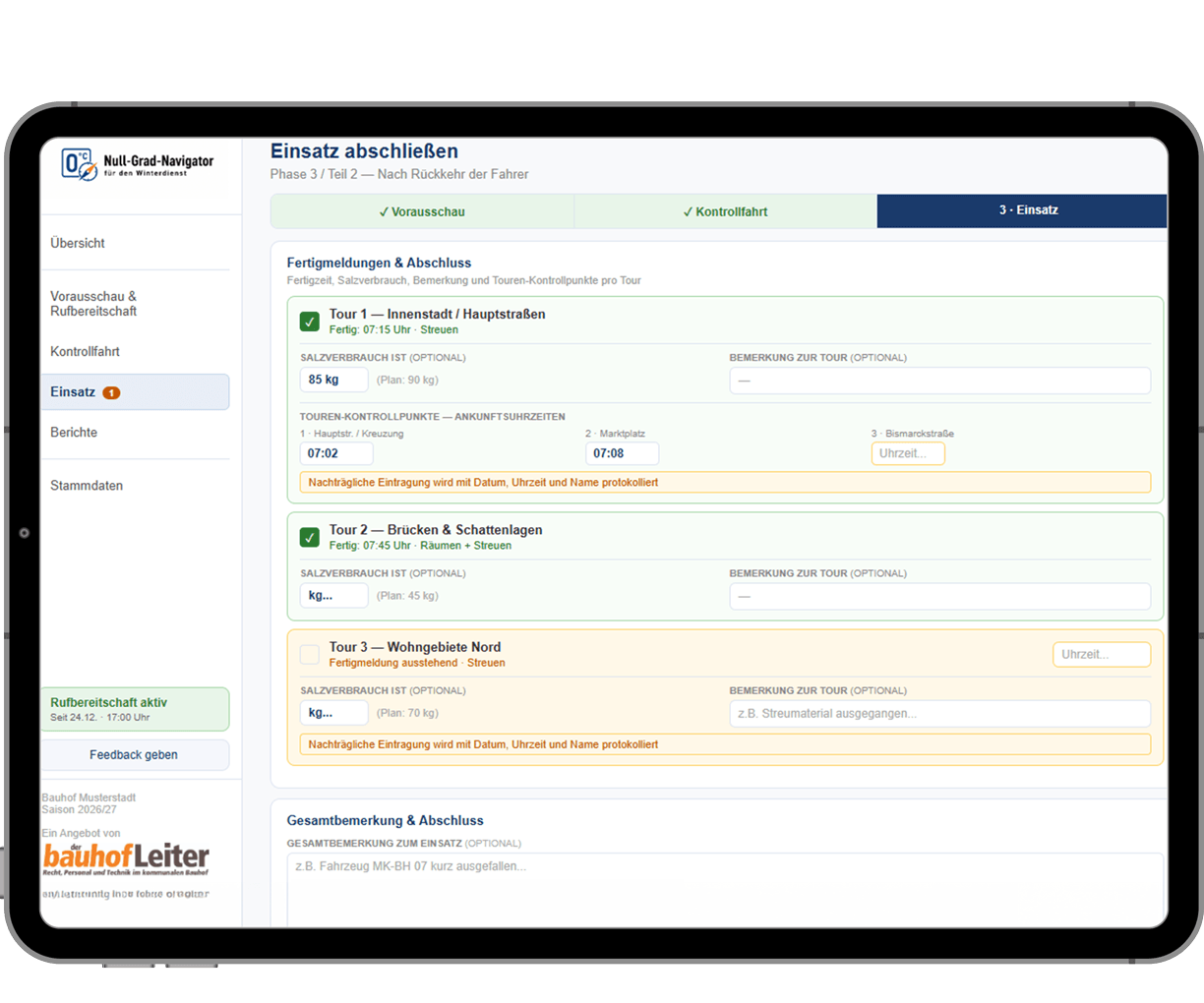1204x1003 pixels.
Task: Click the text Fertig: 07:45 Uhr · Räumen + Streuen
Action: (x=420, y=545)
